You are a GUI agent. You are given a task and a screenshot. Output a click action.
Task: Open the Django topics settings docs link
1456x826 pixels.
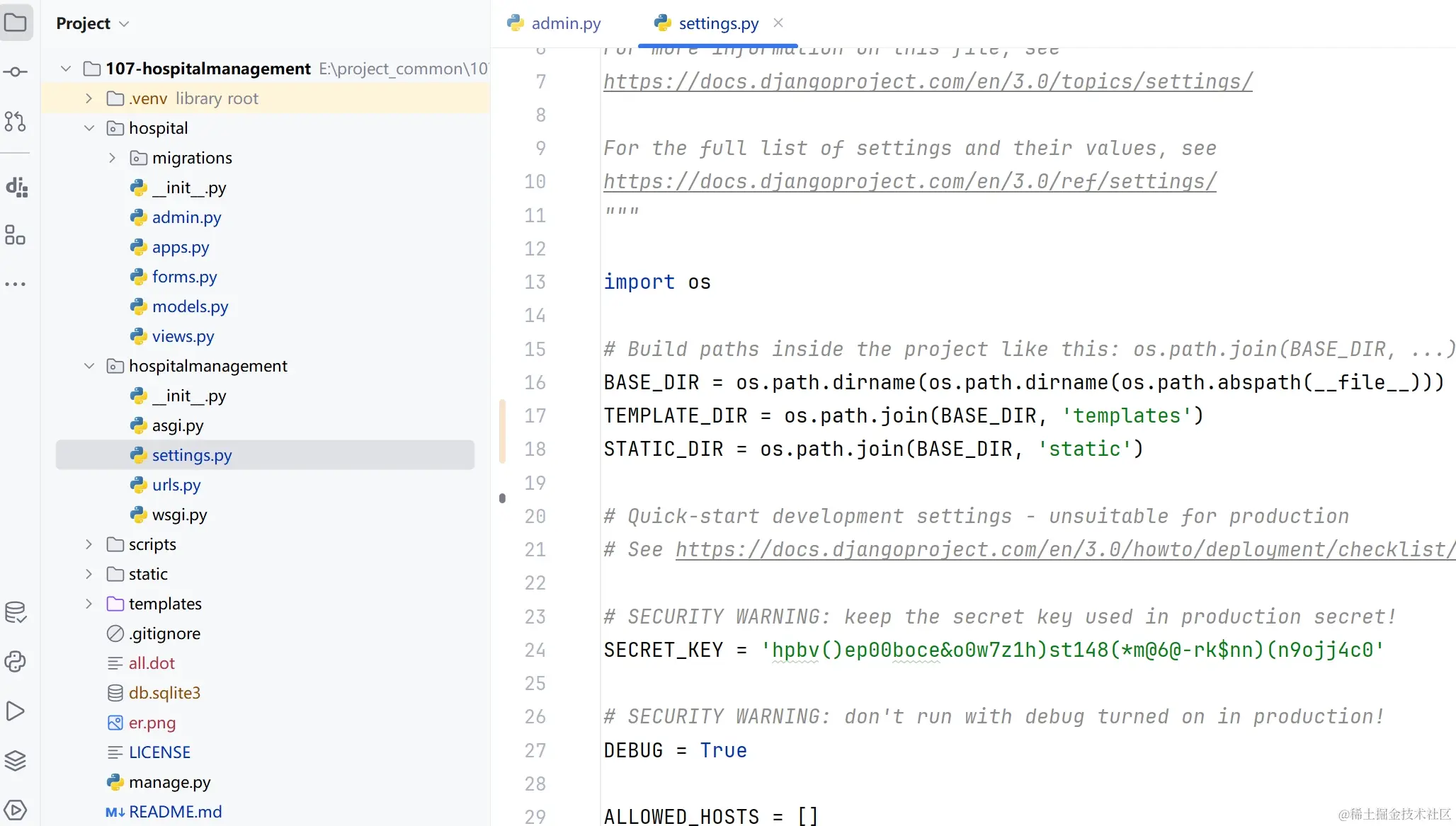click(928, 81)
